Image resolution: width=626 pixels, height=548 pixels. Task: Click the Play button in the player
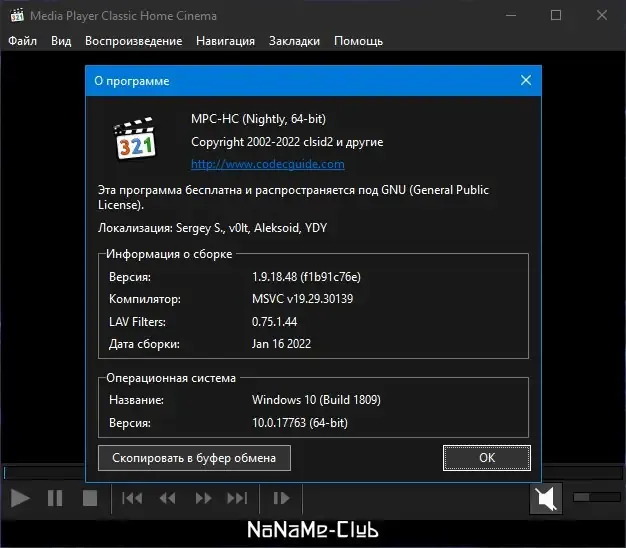click(x=20, y=498)
